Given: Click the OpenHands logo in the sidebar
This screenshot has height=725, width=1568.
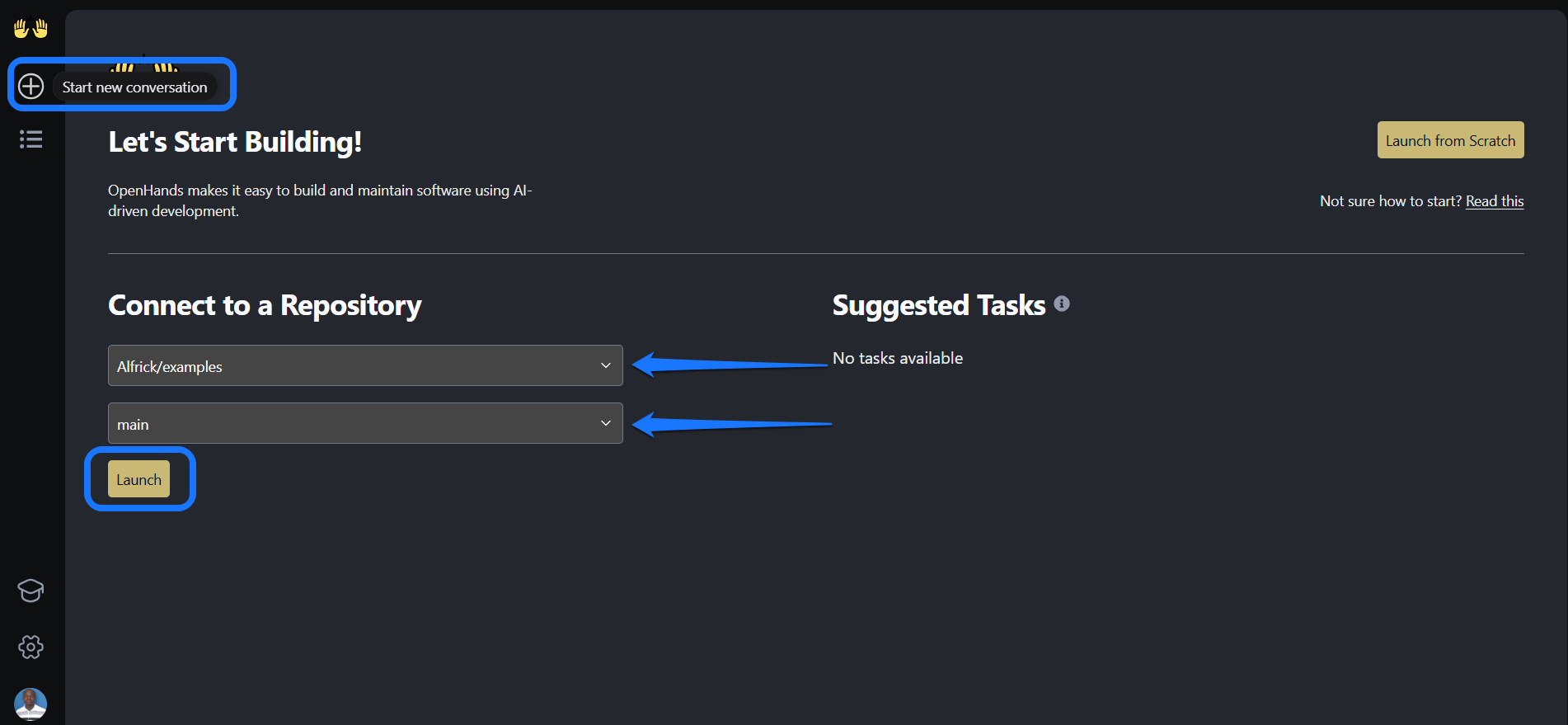Looking at the screenshot, I should click(x=31, y=29).
